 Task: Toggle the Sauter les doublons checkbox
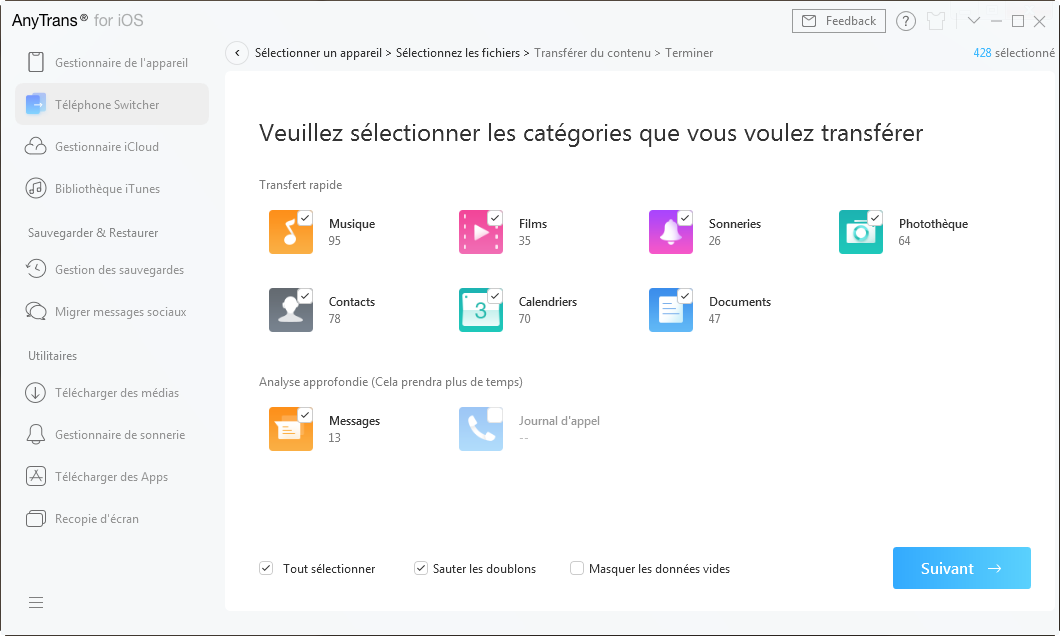click(x=421, y=568)
